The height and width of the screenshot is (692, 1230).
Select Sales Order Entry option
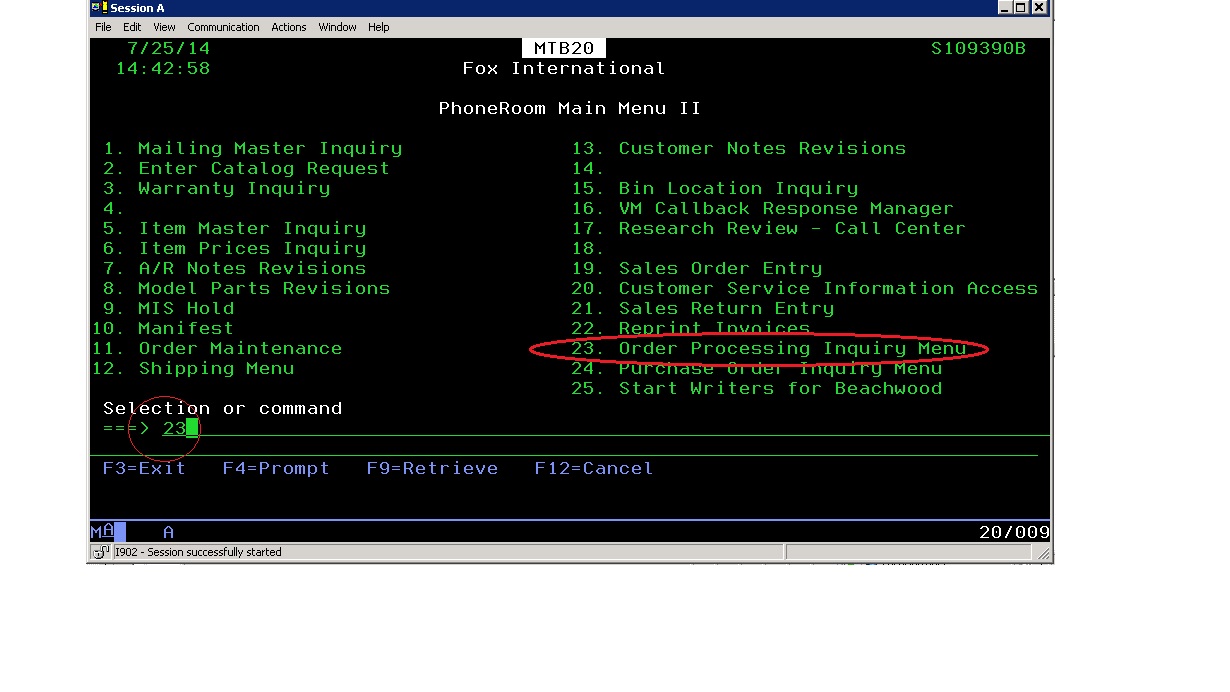pyautogui.click(x=720, y=268)
